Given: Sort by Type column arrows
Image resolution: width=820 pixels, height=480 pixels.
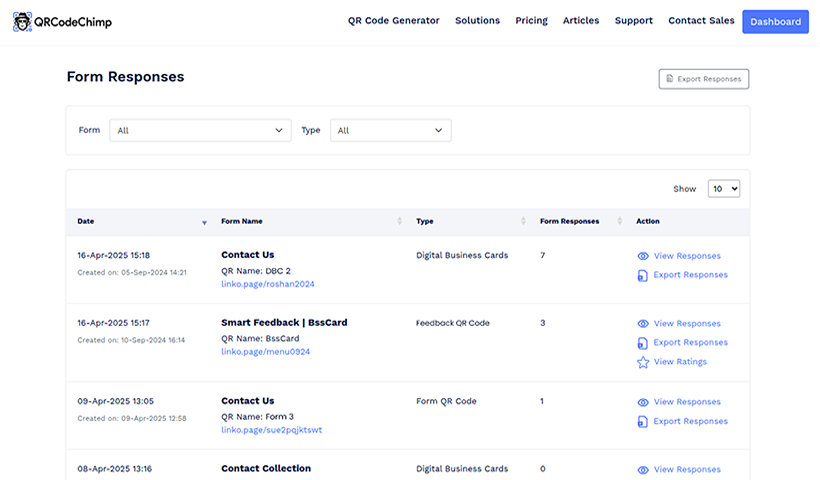Looking at the screenshot, I should pos(523,221).
